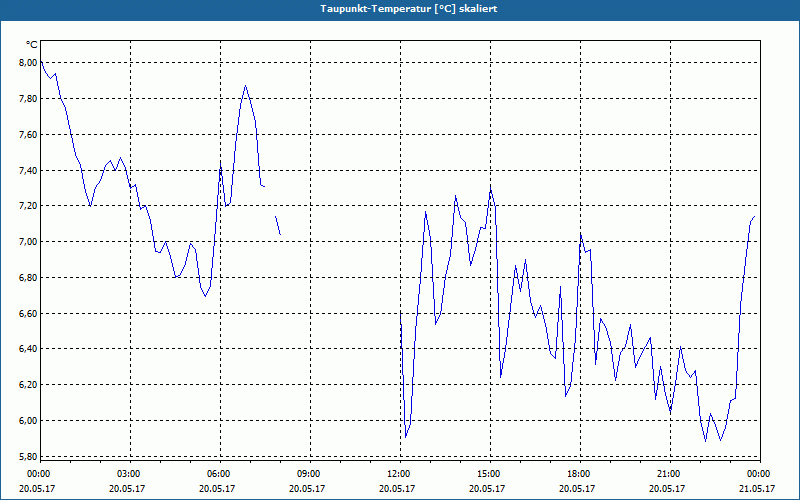Select the 8,00 y-axis value
This screenshot has width=800, height=500.
click(x=29, y=63)
